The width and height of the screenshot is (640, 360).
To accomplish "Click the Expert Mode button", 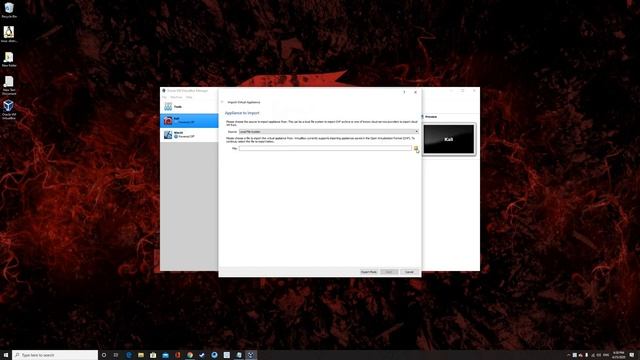I will pyautogui.click(x=369, y=272).
